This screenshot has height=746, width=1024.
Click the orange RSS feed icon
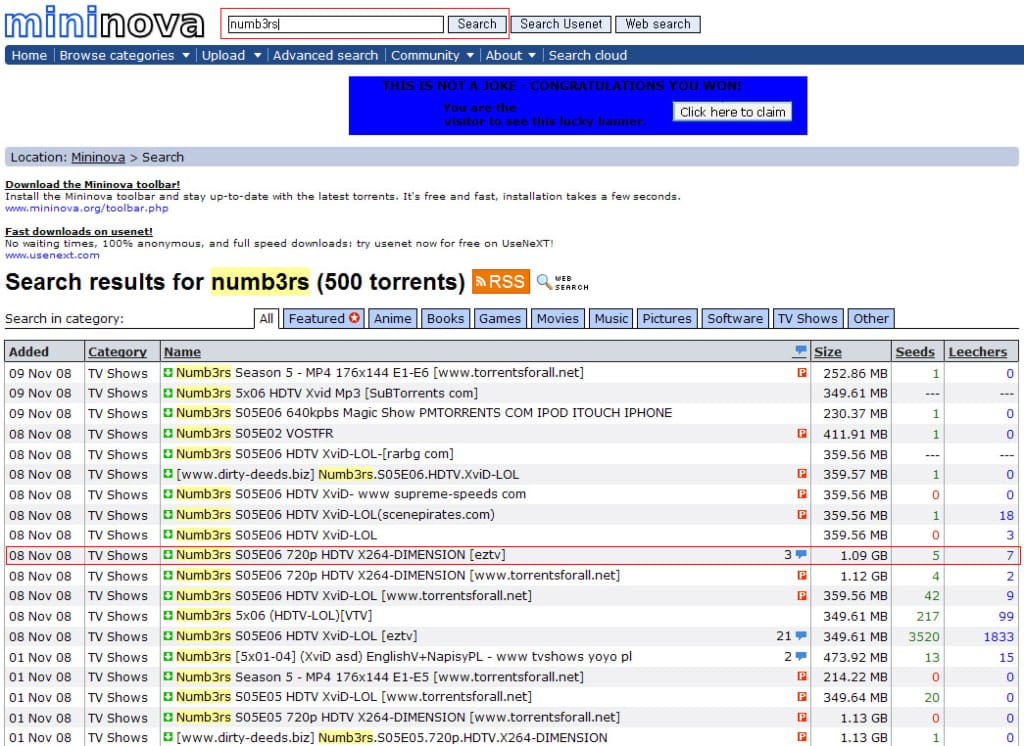[x=500, y=282]
